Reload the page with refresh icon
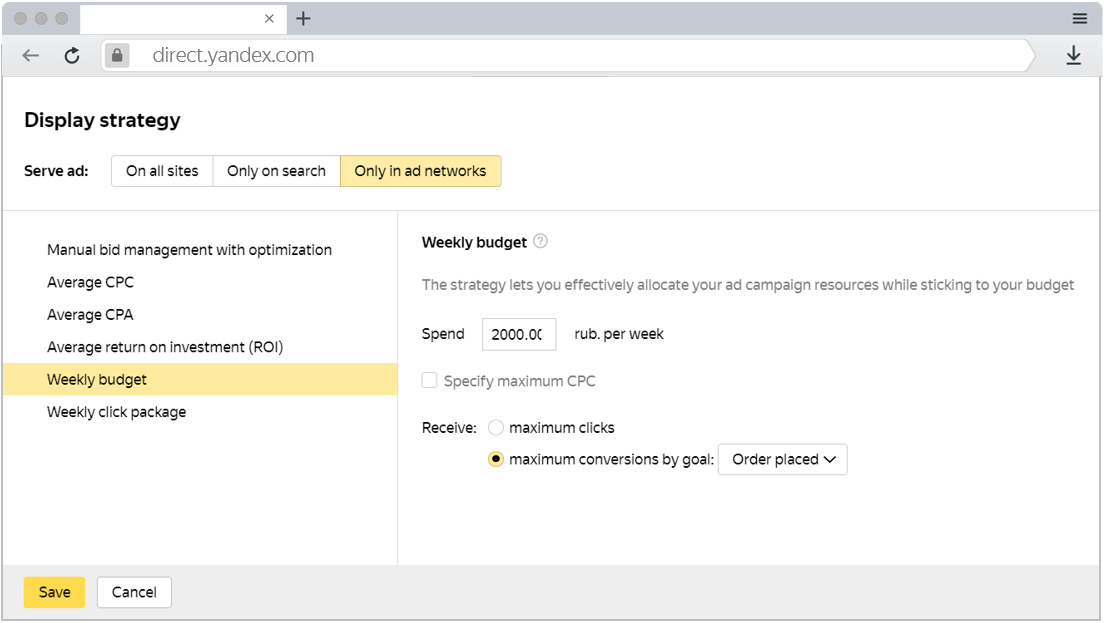 click(72, 56)
